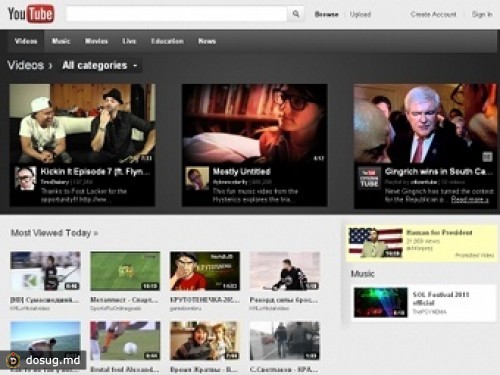Open the kneeling hockey player thumbnail
The width and height of the screenshot is (500, 375).
click(x=285, y=271)
